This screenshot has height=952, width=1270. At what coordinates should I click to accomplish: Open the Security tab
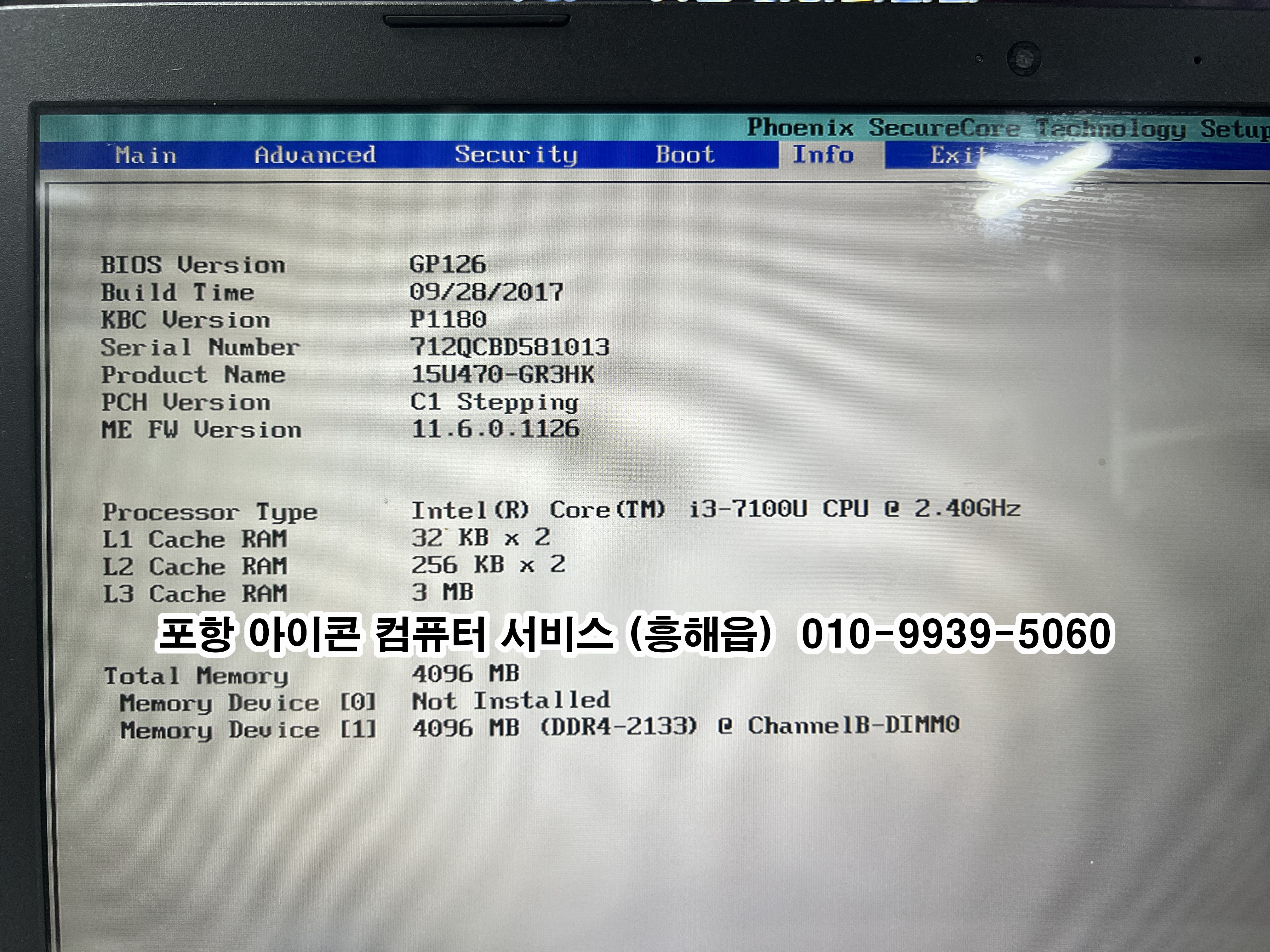(x=516, y=155)
